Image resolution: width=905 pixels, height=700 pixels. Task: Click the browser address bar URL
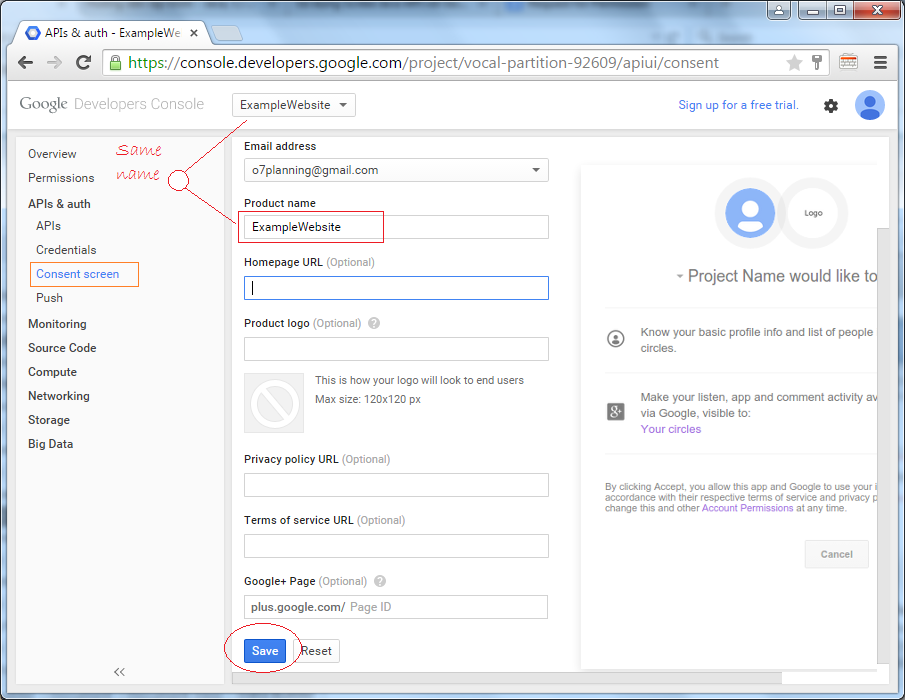423,62
